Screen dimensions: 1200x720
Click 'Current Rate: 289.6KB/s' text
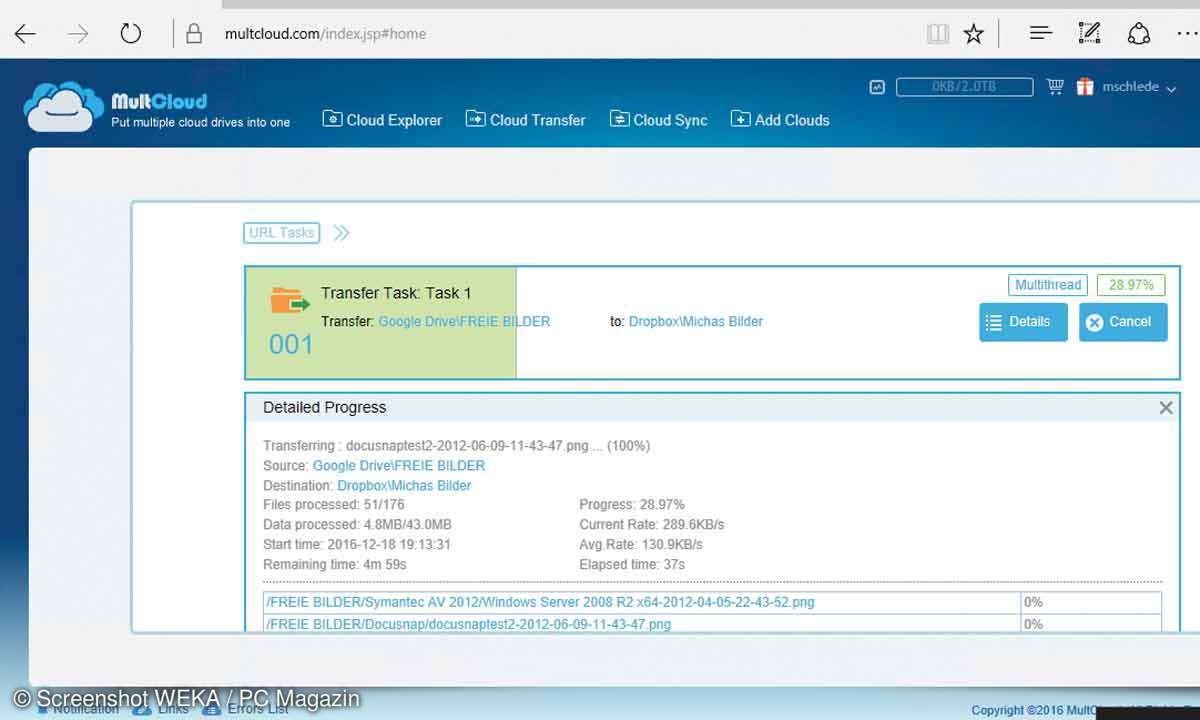click(652, 525)
